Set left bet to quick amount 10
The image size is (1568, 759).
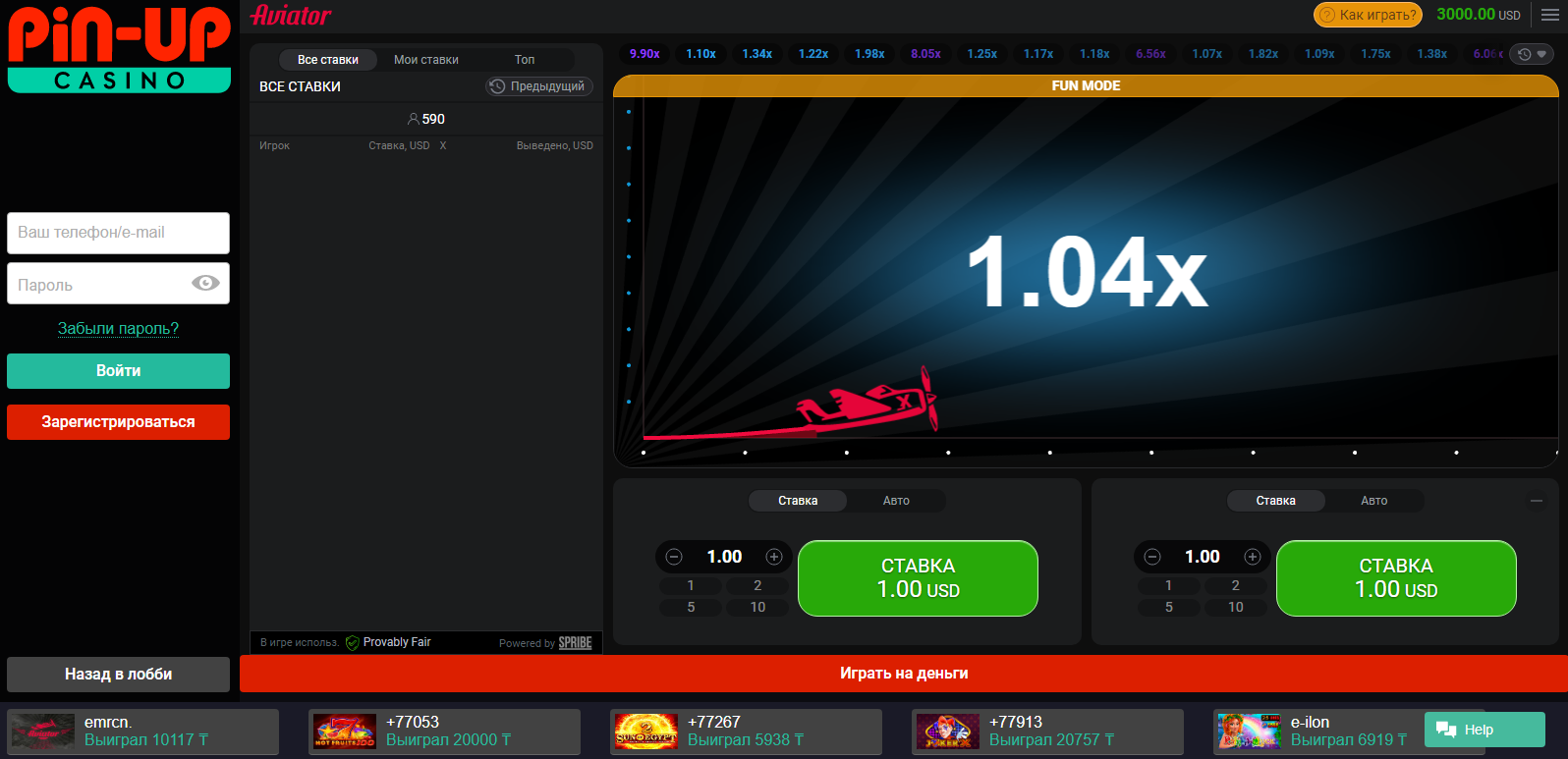[757, 607]
